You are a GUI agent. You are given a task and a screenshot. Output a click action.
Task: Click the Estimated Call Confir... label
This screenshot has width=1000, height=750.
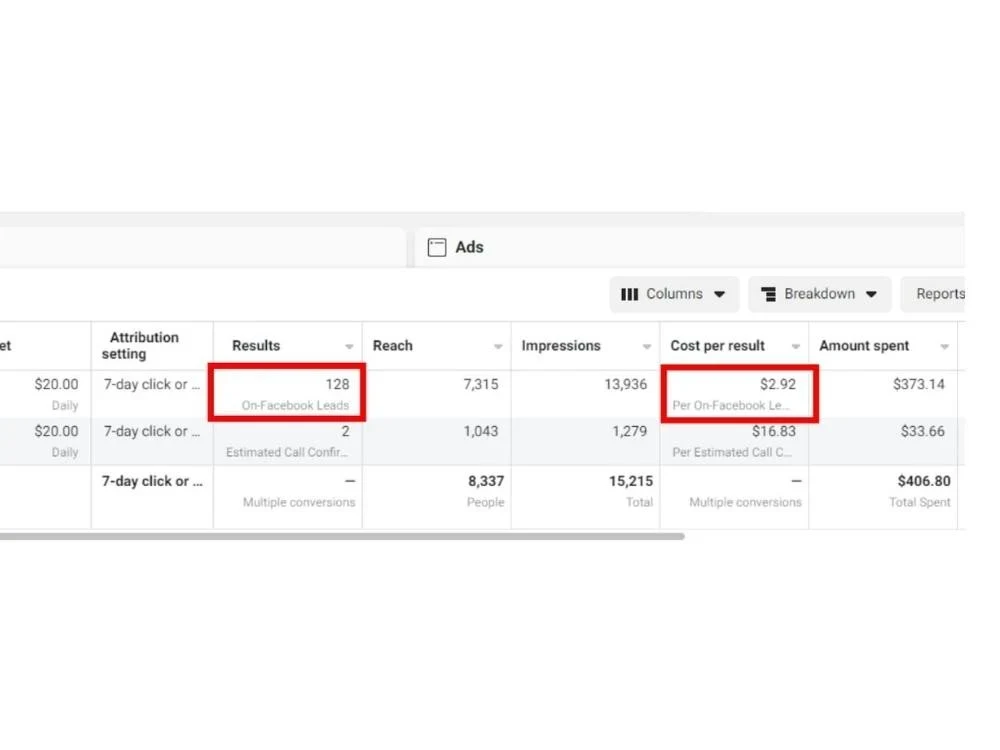tap(287, 452)
